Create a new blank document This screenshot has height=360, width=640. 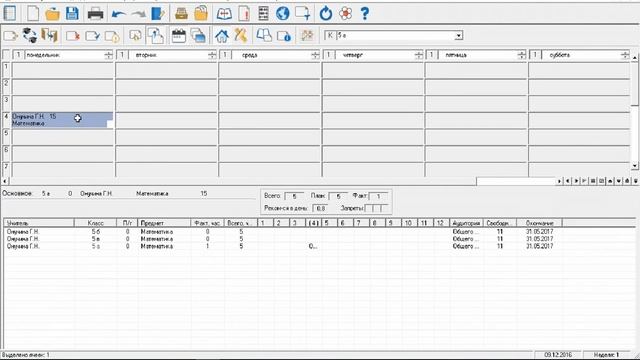point(33,13)
